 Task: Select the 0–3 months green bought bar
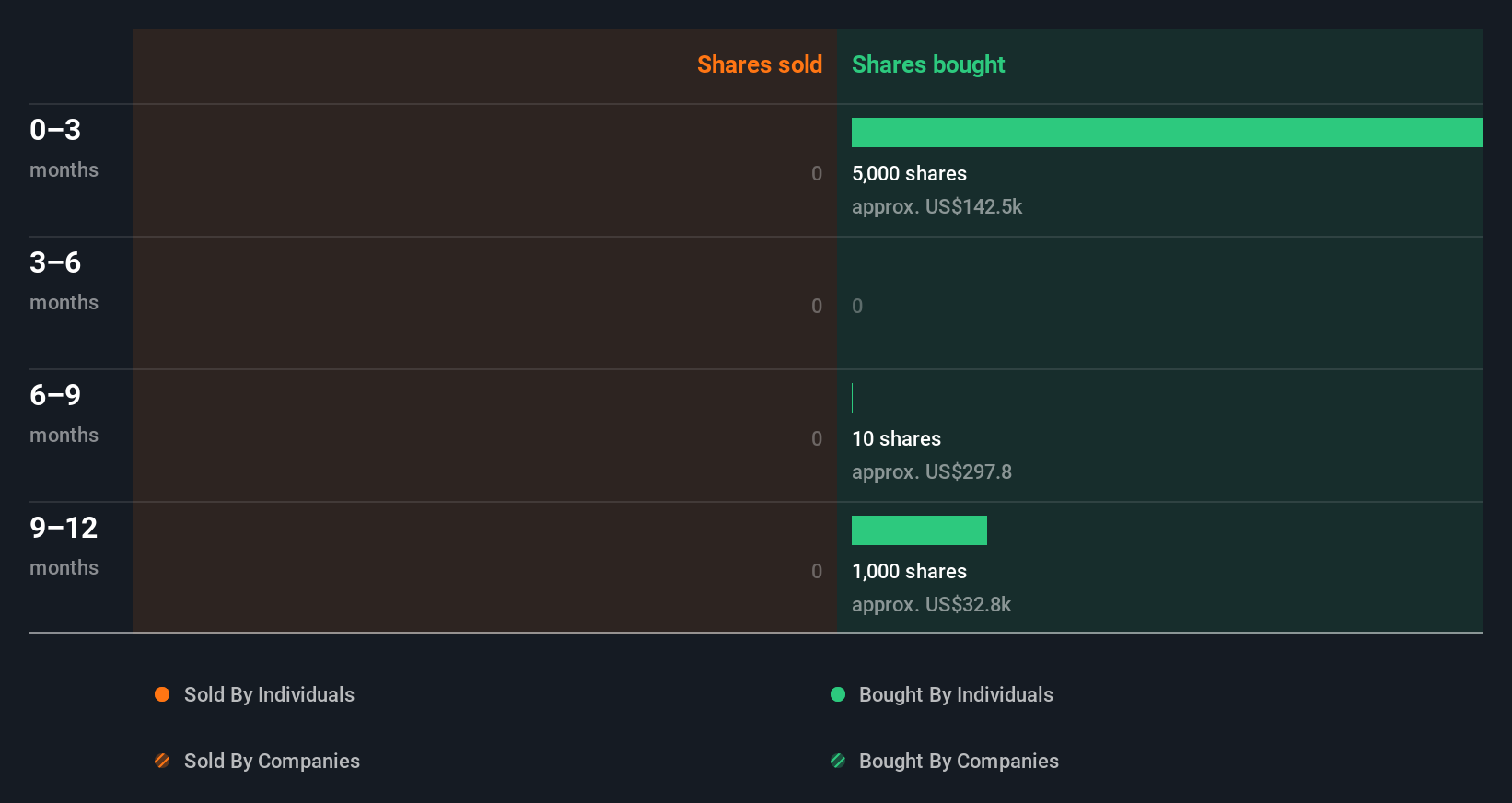point(1167,133)
